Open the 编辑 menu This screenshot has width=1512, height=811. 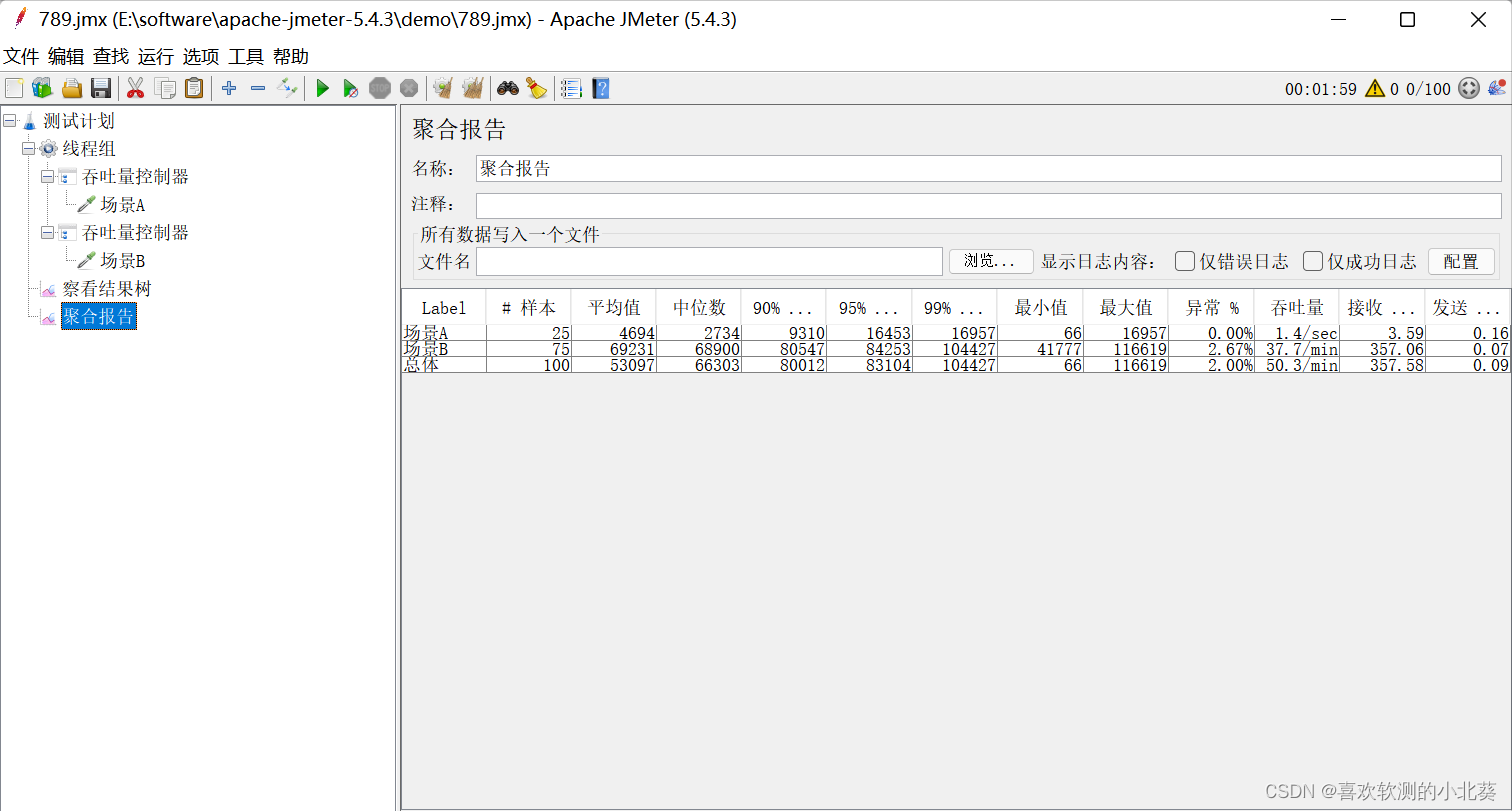[x=66, y=56]
